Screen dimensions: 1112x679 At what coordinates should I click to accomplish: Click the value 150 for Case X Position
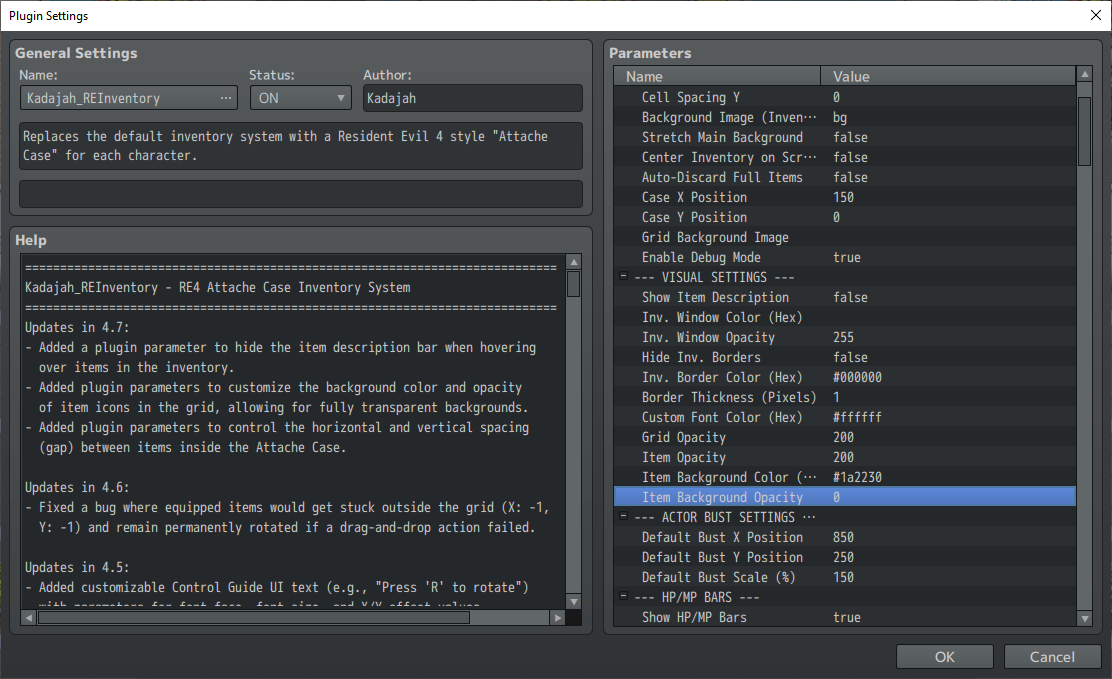843,197
